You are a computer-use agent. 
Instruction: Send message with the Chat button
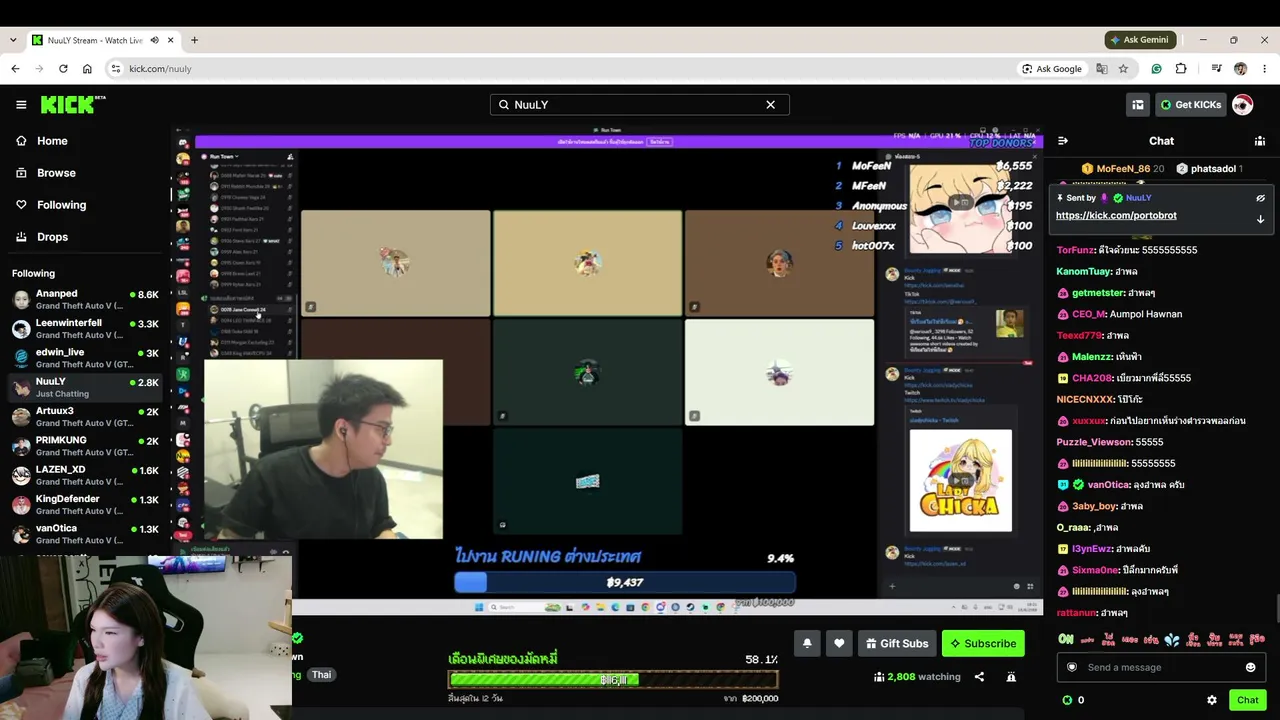tap(1247, 700)
